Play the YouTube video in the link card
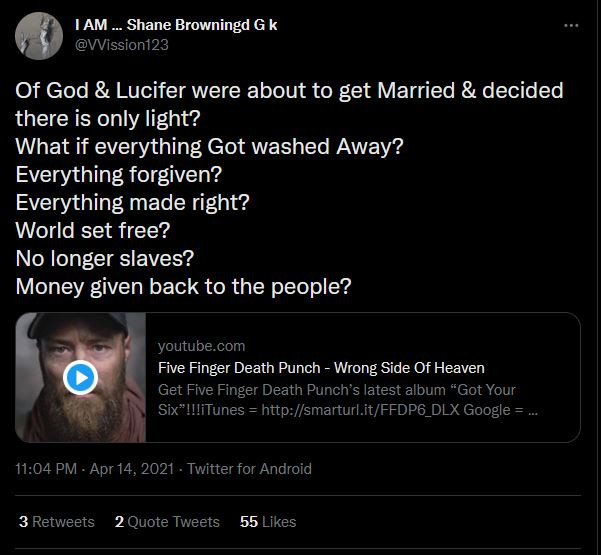This screenshot has height=555, width=601. 80,377
